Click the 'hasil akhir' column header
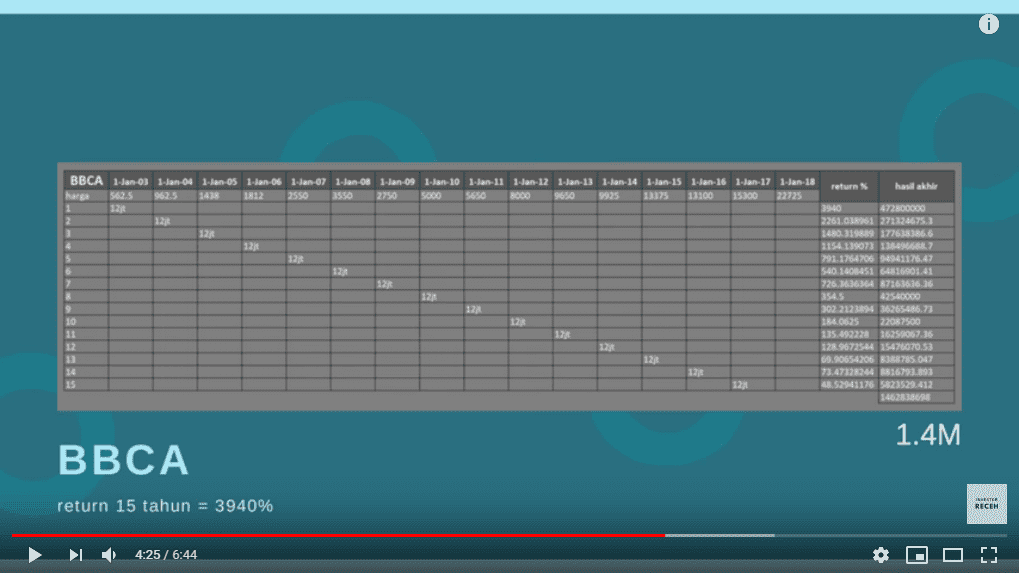Viewport: 1019px width, 573px height. (x=916, y=186)
